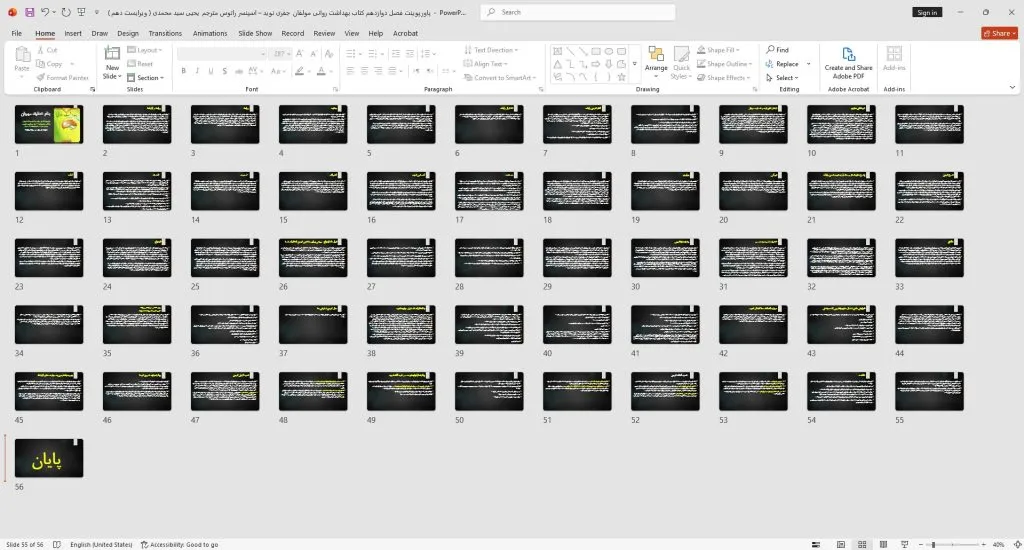Click the Format Painter brush

click(41, 77)
